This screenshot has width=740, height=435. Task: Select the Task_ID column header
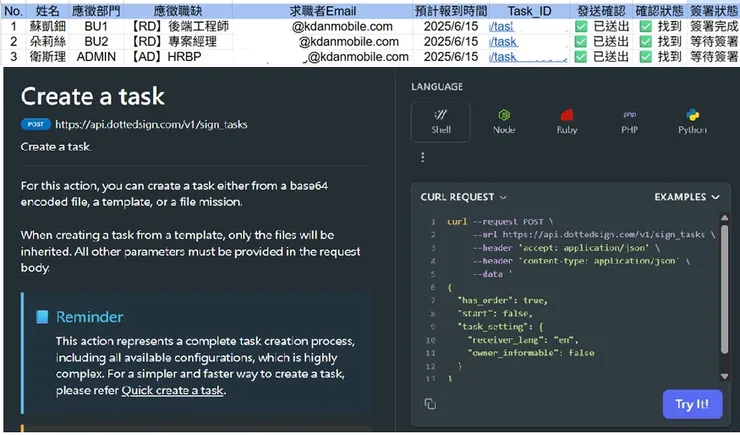click(x=529, y=11)
